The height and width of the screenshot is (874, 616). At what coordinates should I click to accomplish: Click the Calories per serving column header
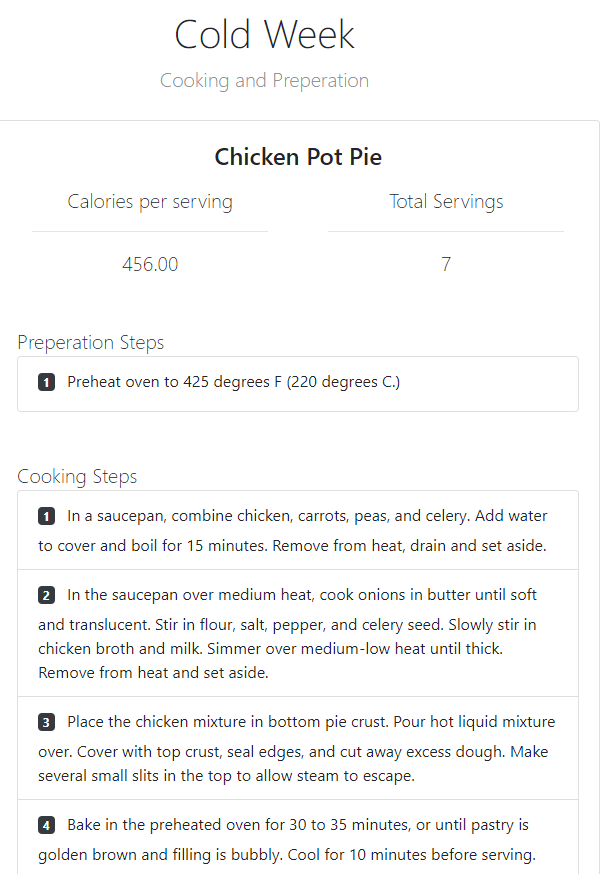pyautogui.click(x=150, y=202)
